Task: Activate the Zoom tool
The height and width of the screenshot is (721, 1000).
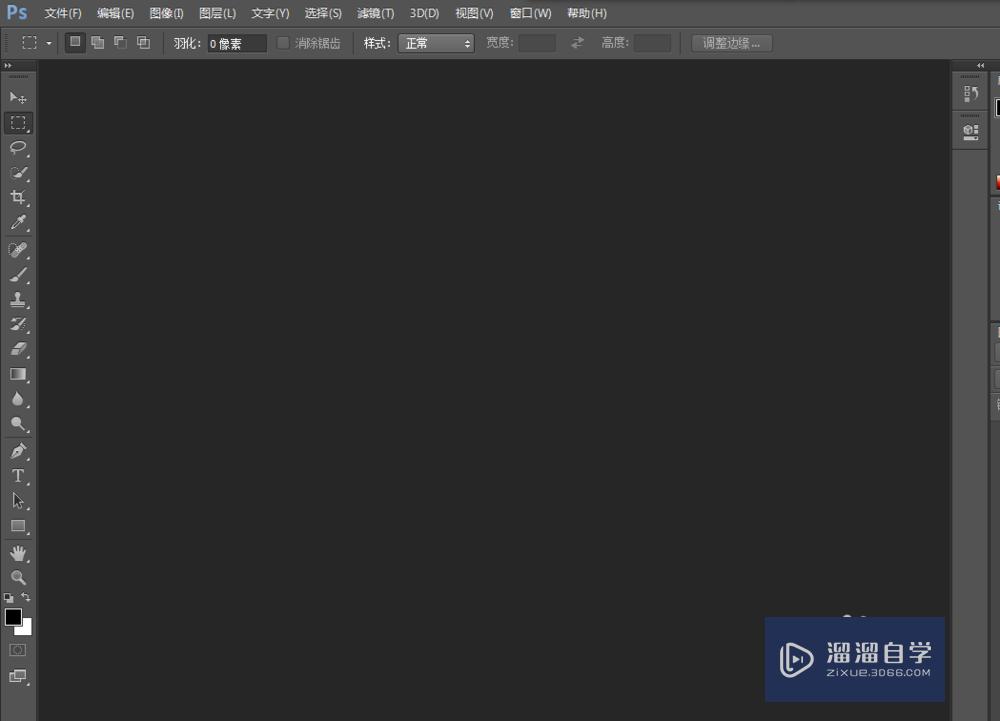Action: click(17, 578)
